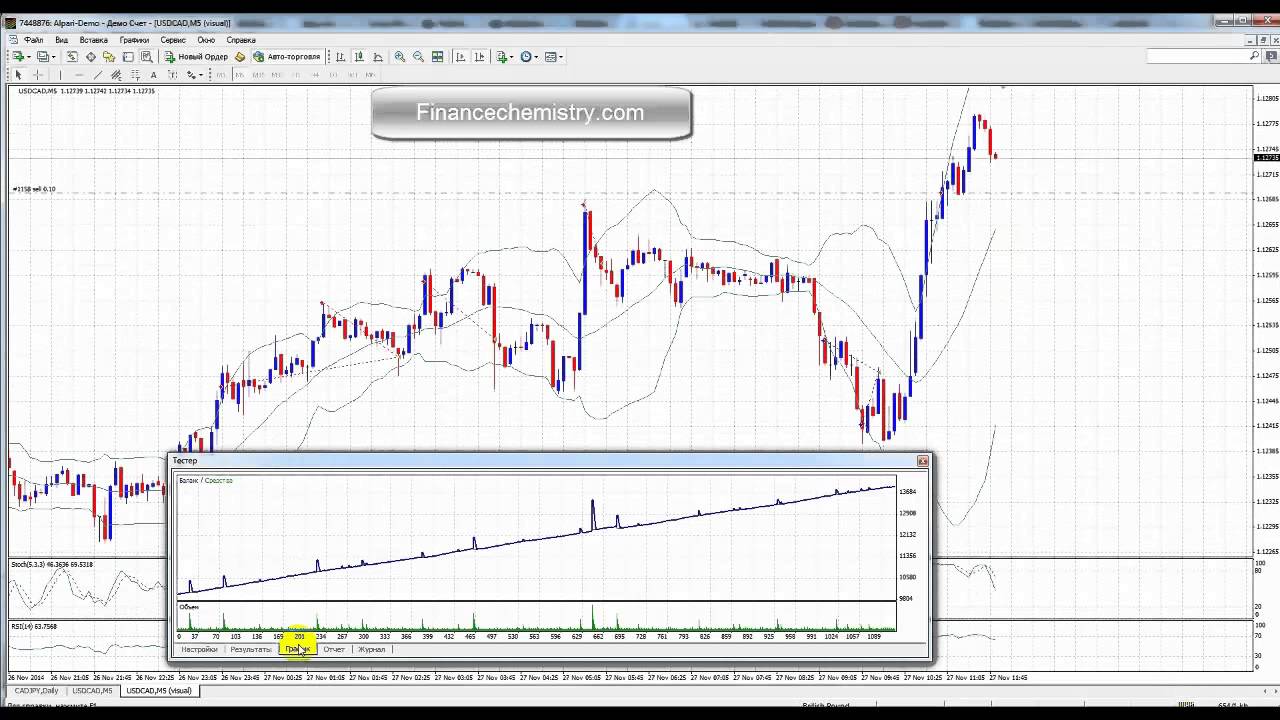This screenshot has width=1280, height=720.
Task: Select the text label tool
Action: click(x=172, y=75)
